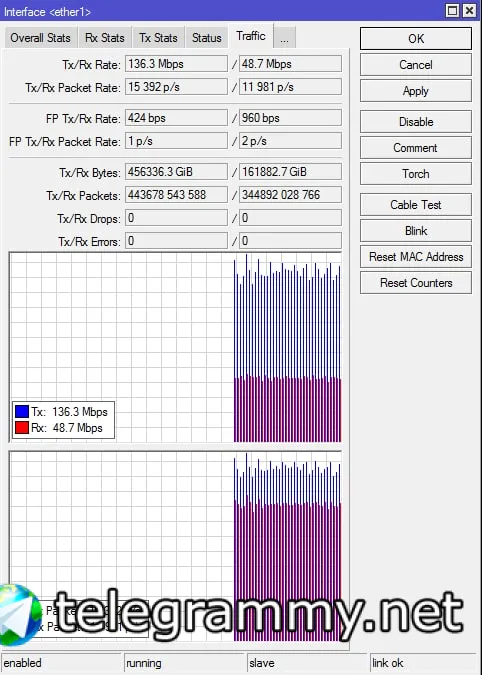The height and width of the screenshot is (675, 482).
Task: Click the Rx Packets value 344892 028 766
Action: click(x=290, y=195)
